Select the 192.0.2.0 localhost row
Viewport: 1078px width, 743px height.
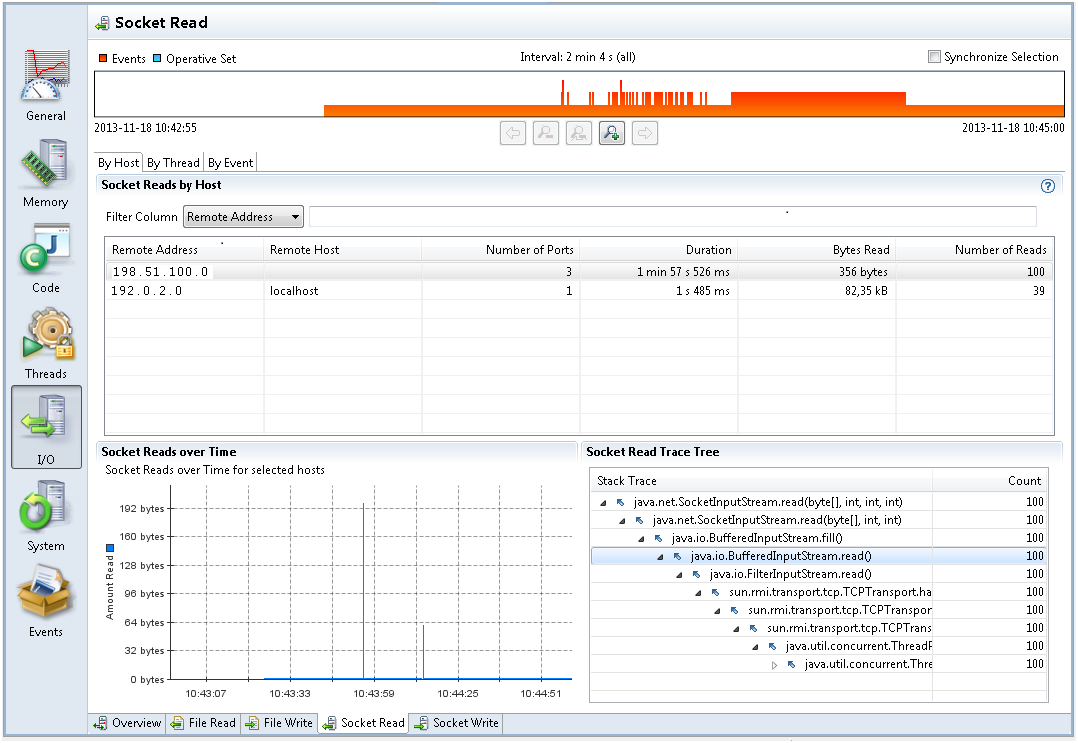coord(400,291)
